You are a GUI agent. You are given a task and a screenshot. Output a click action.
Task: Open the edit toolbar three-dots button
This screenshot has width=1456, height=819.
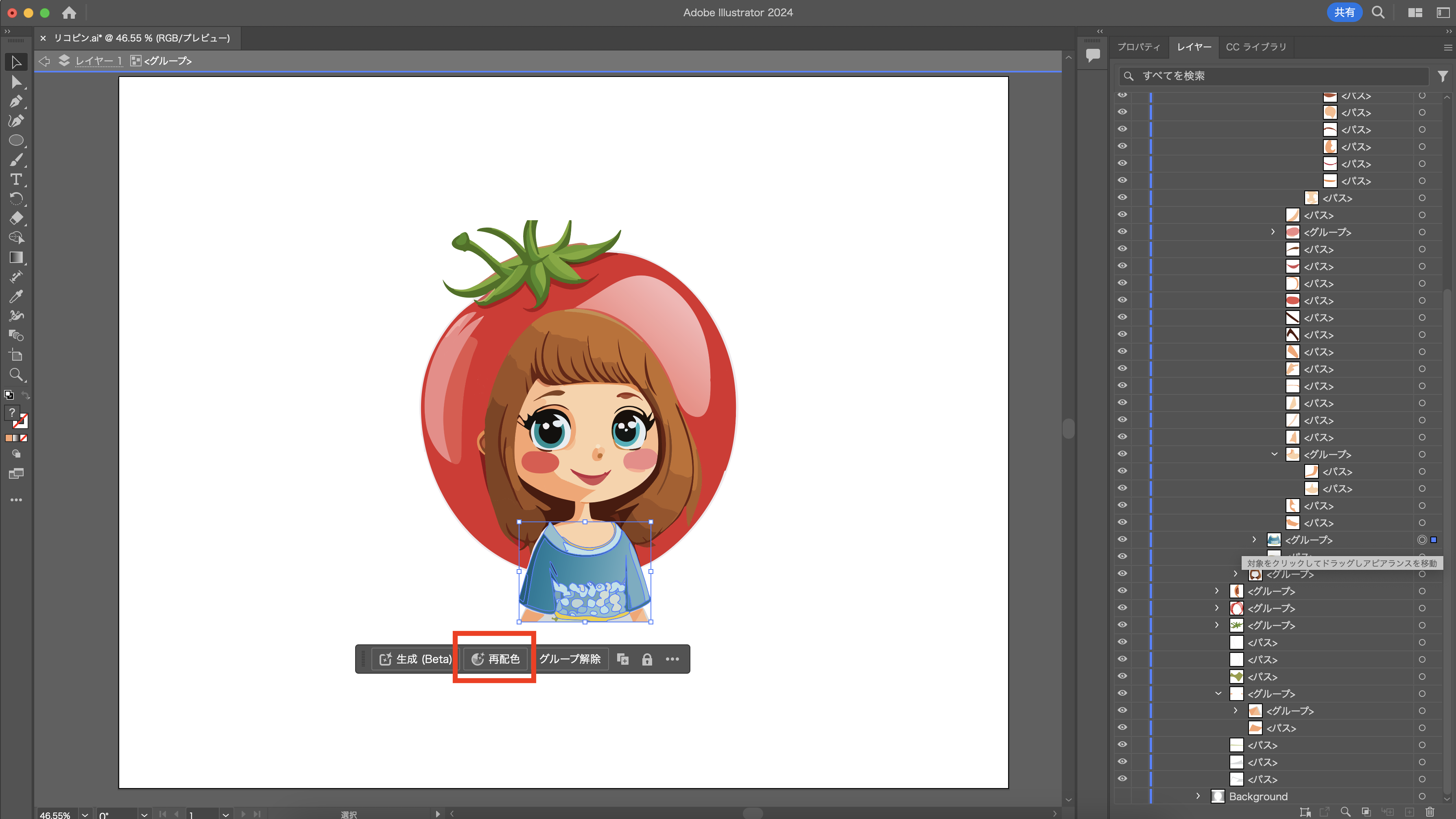tap(16, 500)
